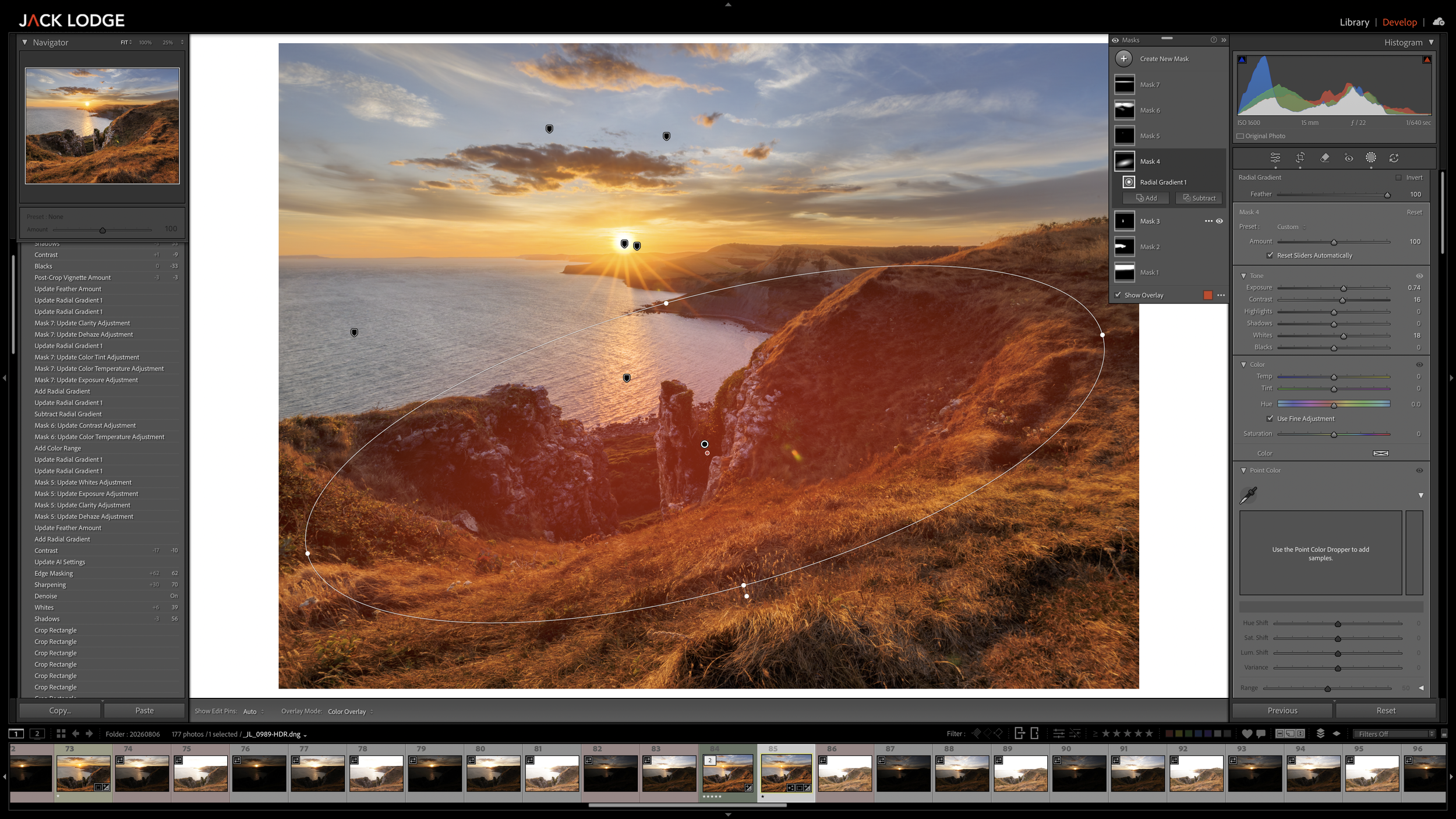Open the three-dots menu for Mask 3
Screen dimensions: 1456x819
1208,221
